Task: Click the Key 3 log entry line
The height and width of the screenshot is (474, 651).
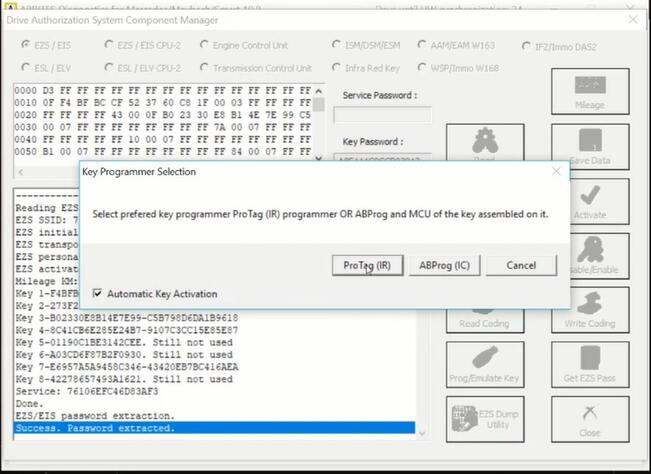Action: click(127, 318)
